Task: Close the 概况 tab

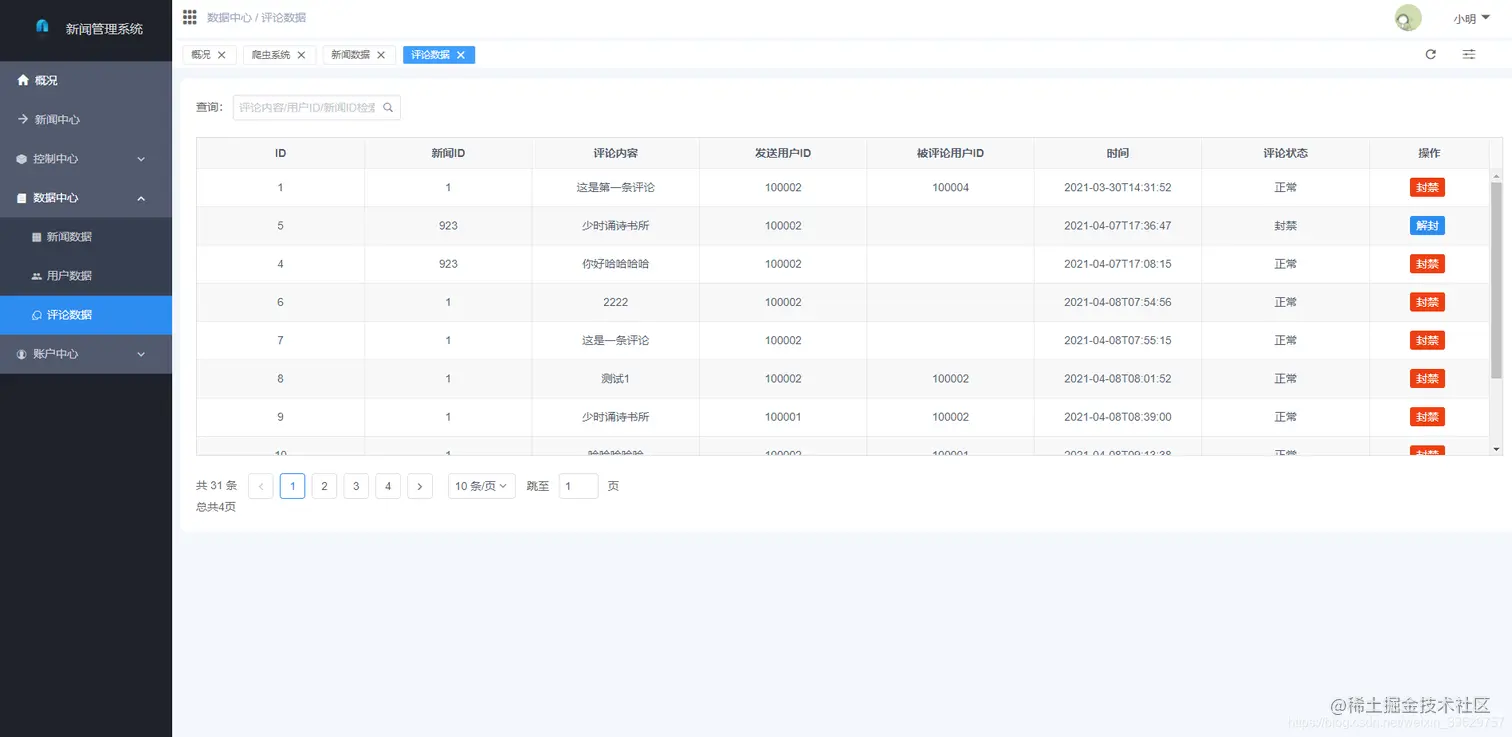Action: 222,55
